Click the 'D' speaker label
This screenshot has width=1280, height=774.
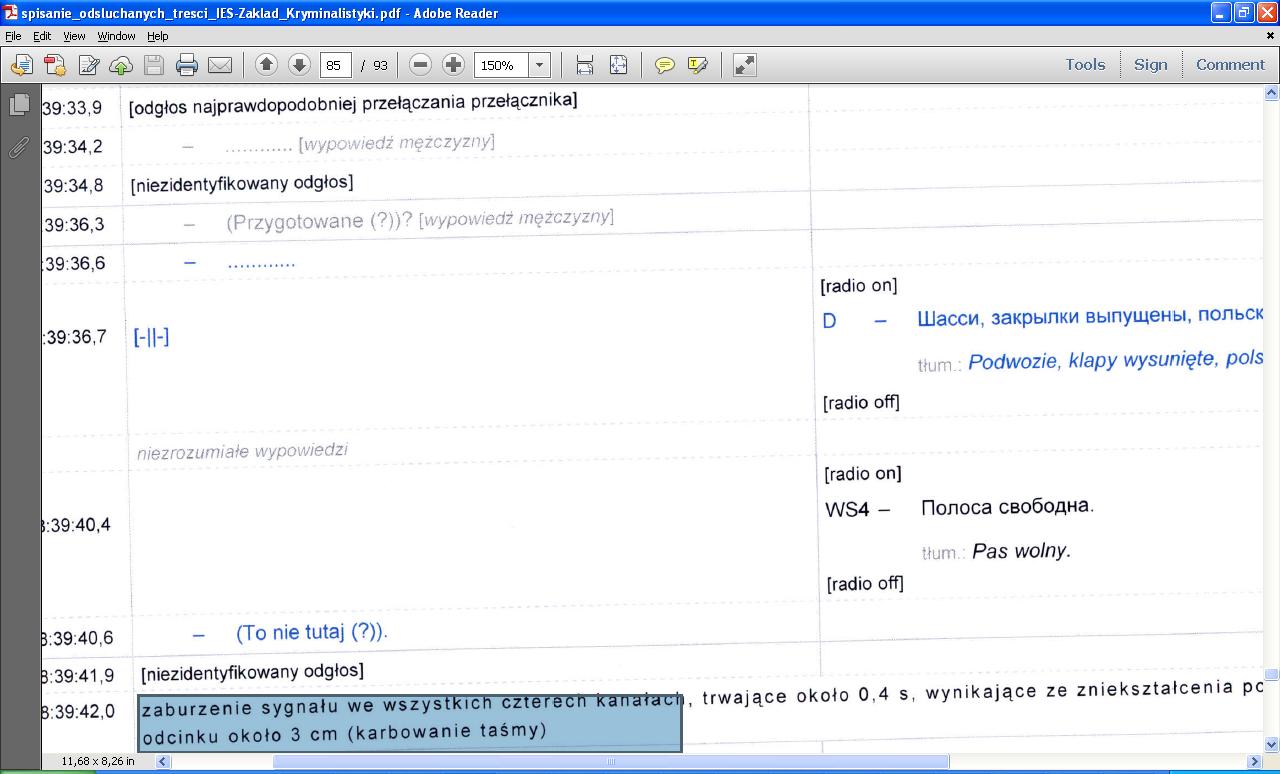pos(829,321)
